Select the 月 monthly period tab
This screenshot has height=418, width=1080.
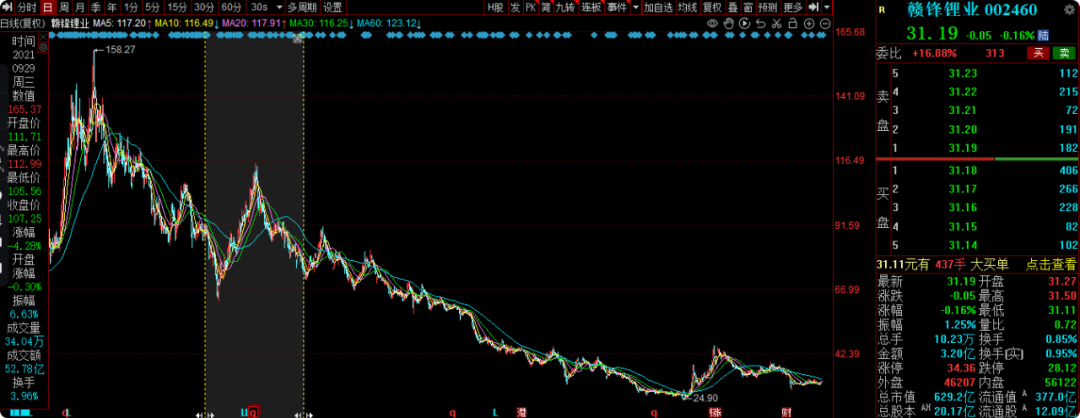(x=80, y=8)
